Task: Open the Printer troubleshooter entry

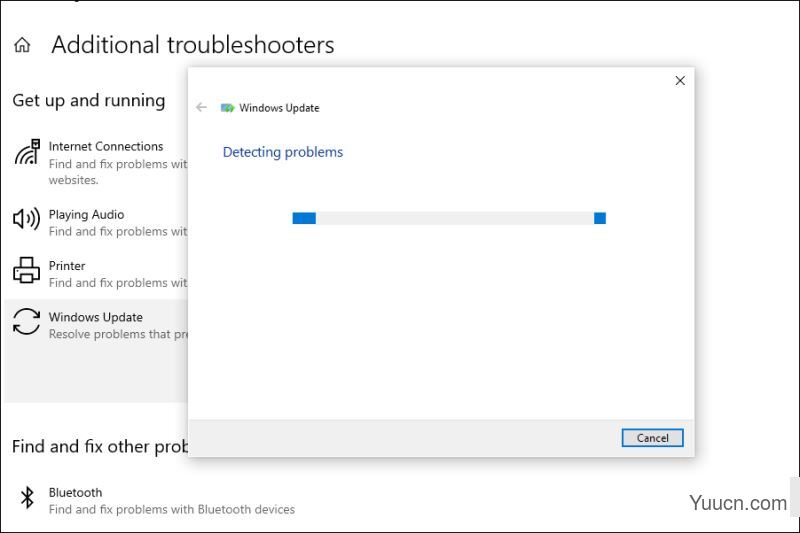Action: click(x=67, y=266)
